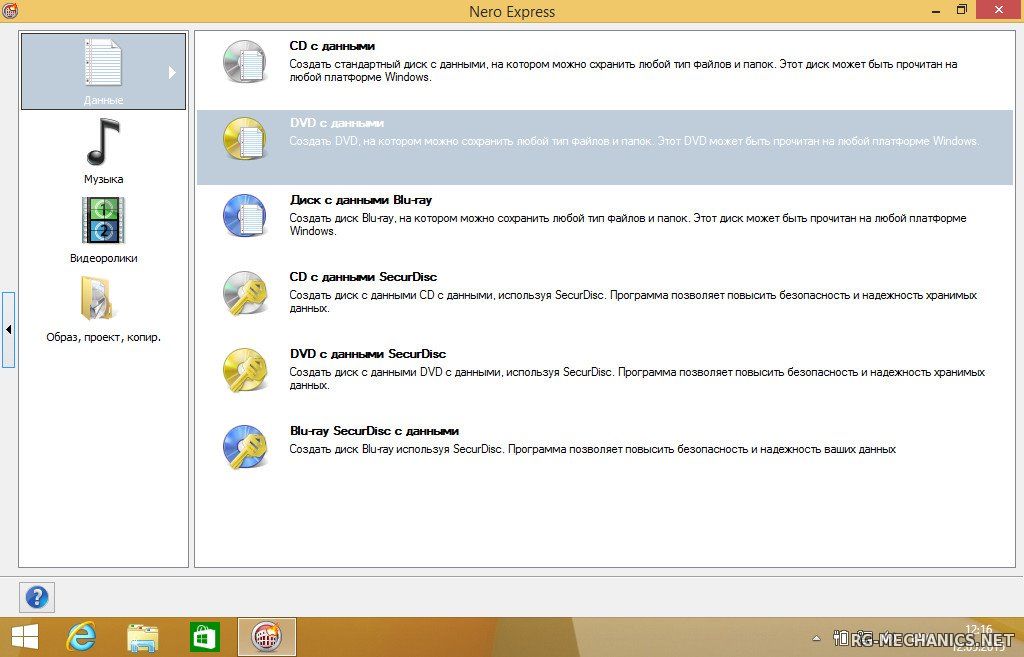Expand the left side panel arrow
The width and height of the screenshot is (1024, 657).
pyautogui.click(x=8, y=330)
